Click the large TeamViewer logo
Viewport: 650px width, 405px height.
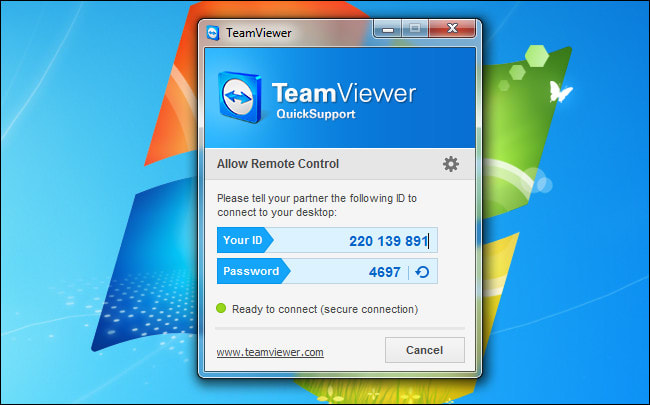(x=240, y=97)
